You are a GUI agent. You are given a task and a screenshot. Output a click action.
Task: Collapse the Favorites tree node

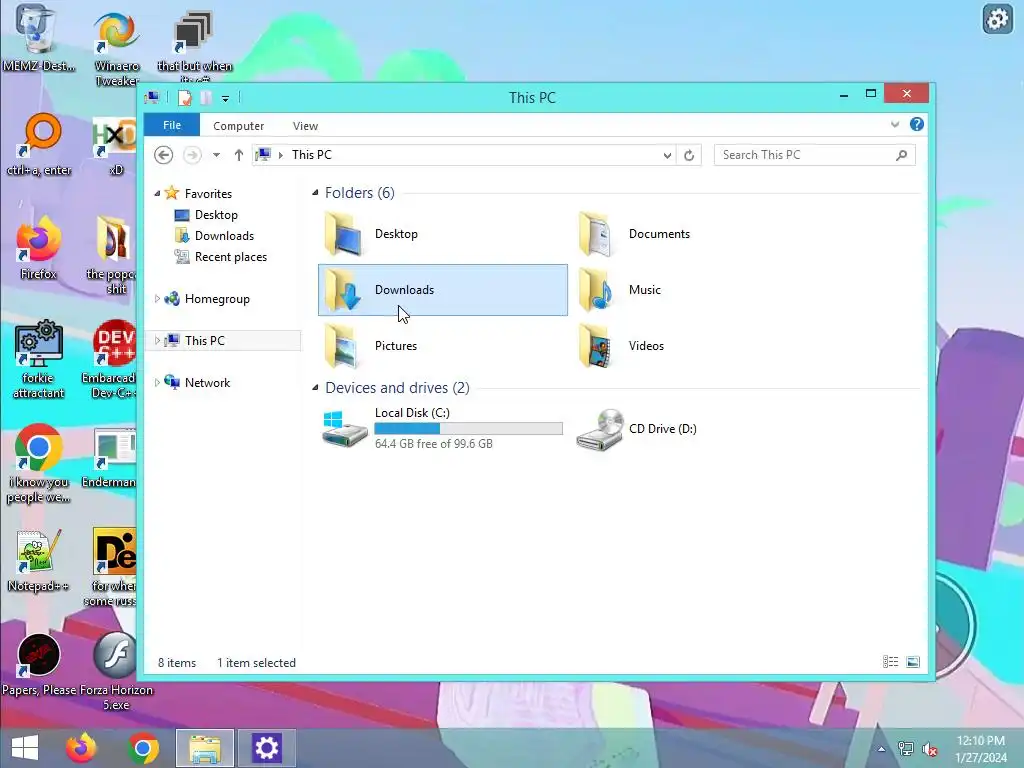(x=157, y=193)
